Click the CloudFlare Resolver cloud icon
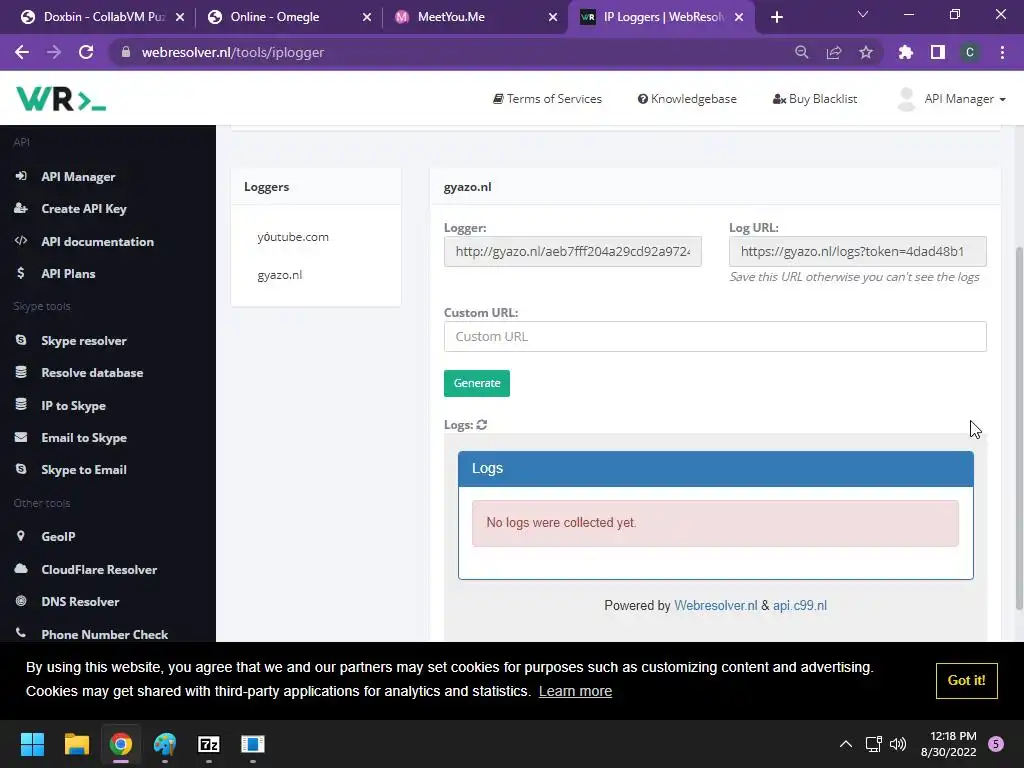 point(21,568)
